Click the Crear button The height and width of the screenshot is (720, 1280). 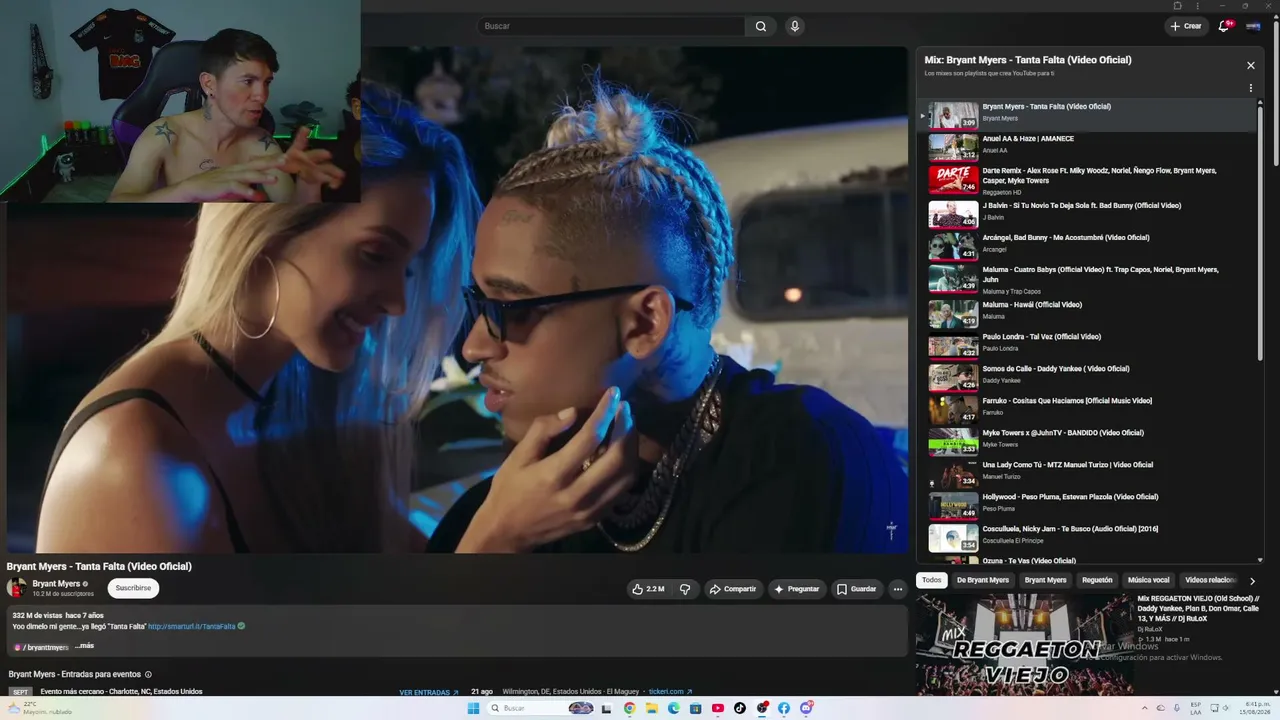click(1187, 26)
